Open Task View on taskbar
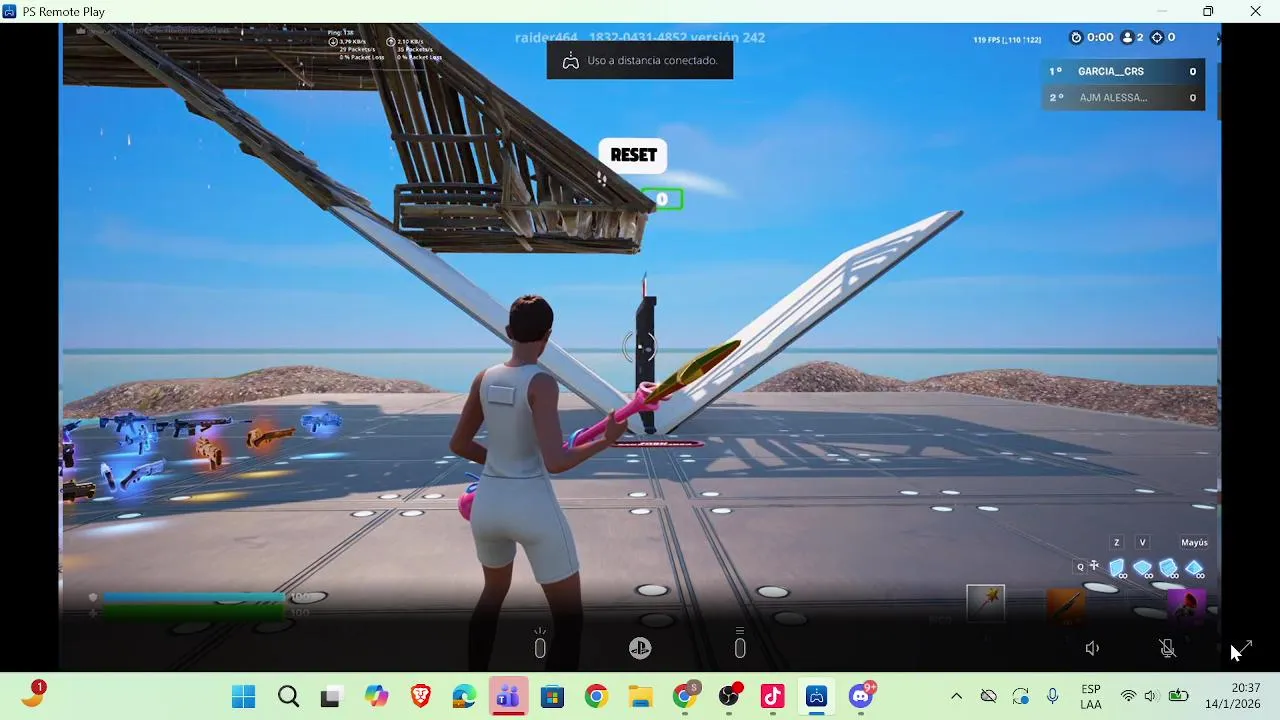This screenshot has height=720, width=1280. pyautogui.click(x=331, y=697)
